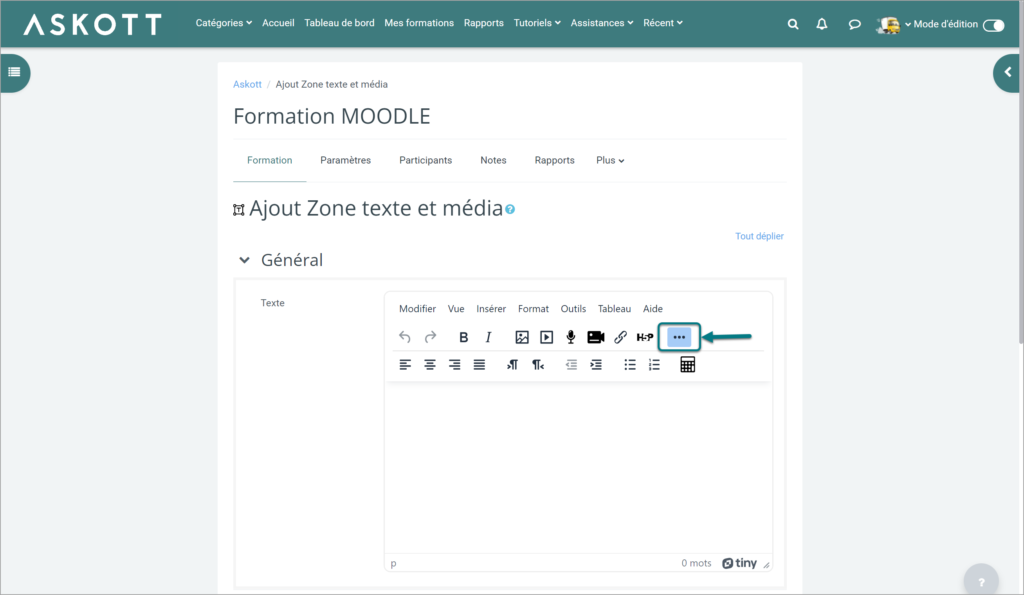This screenshot has width=1024, height=595.
Task: Click inside the text editor area
Action: [x=578, y=467]
